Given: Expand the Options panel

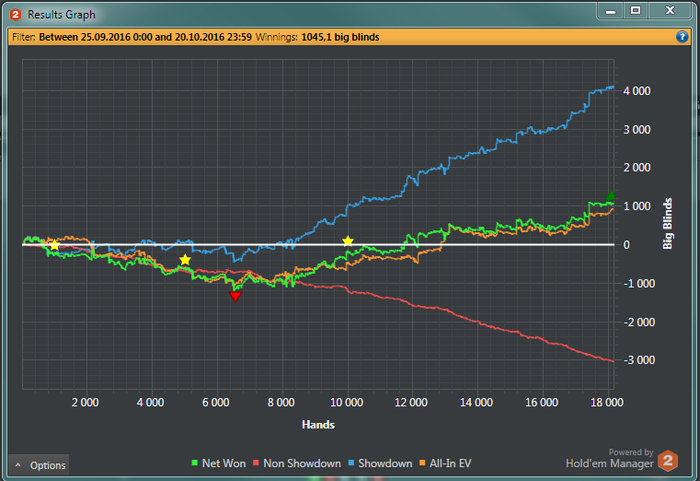Looking at the screenshot, I should coord(39,465).
